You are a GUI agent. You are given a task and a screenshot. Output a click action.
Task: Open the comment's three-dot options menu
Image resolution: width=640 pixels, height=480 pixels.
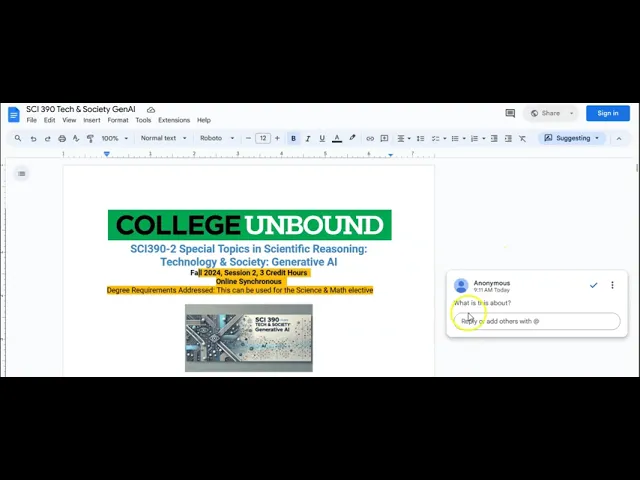point(612,285)
